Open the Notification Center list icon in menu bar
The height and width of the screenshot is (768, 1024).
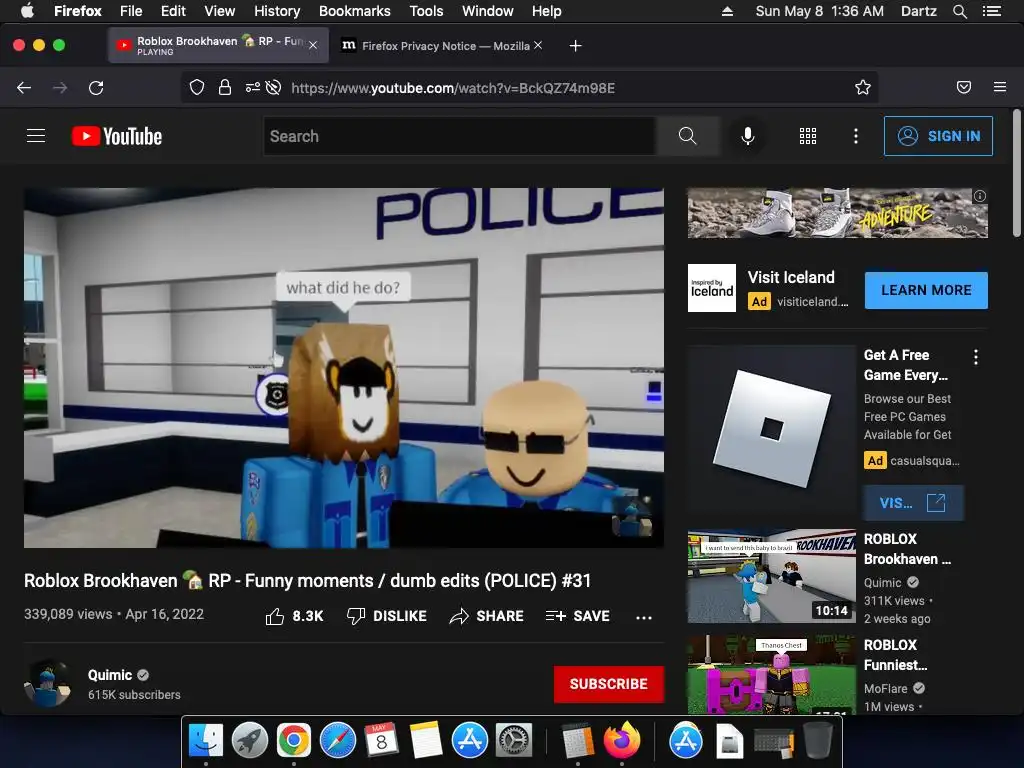[x=992, y=11]
